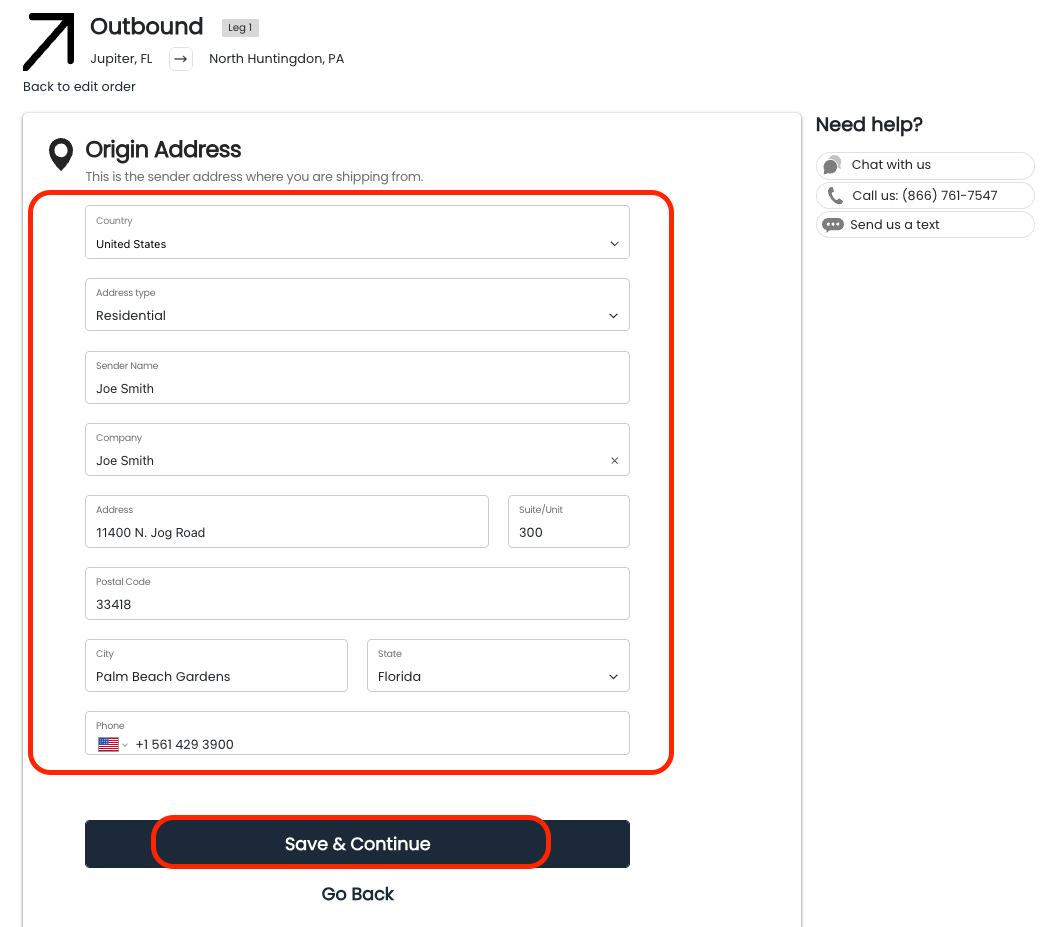Viewport: 1057px width, 927px height.
Task: Click the Sender Name field with Joe Smith
Action: (357, 378)
